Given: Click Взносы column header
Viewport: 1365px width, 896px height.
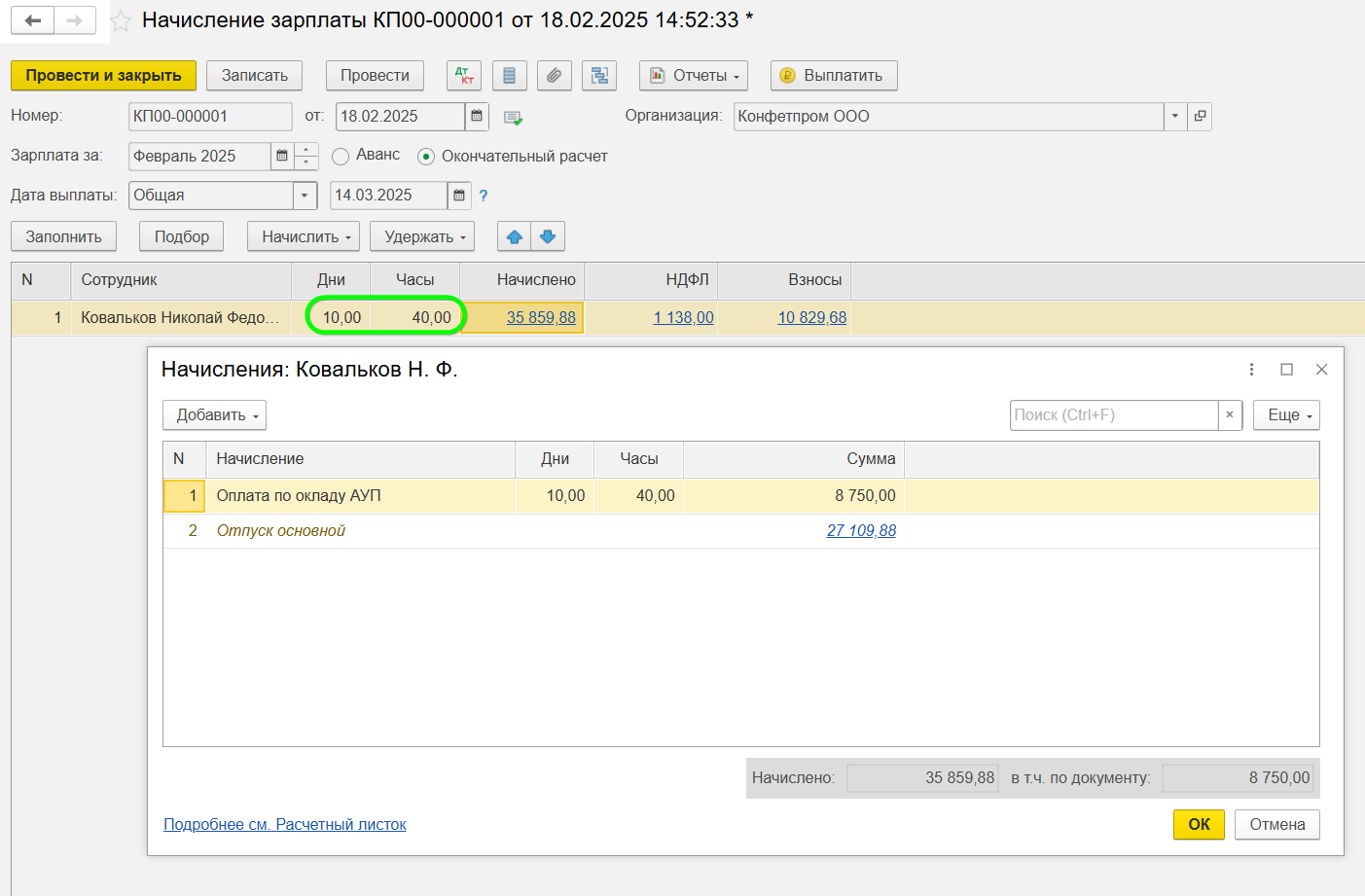Looking at the screenshot, I should tap(784, 280).
